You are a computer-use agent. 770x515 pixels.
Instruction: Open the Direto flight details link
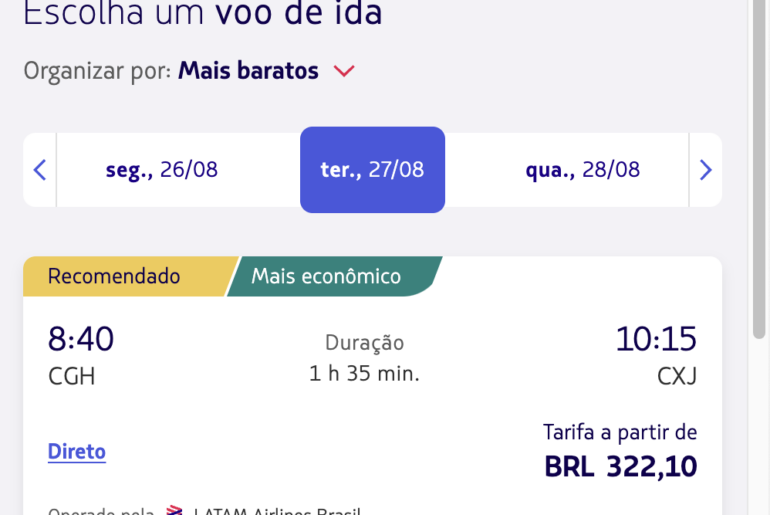[77, 452]
